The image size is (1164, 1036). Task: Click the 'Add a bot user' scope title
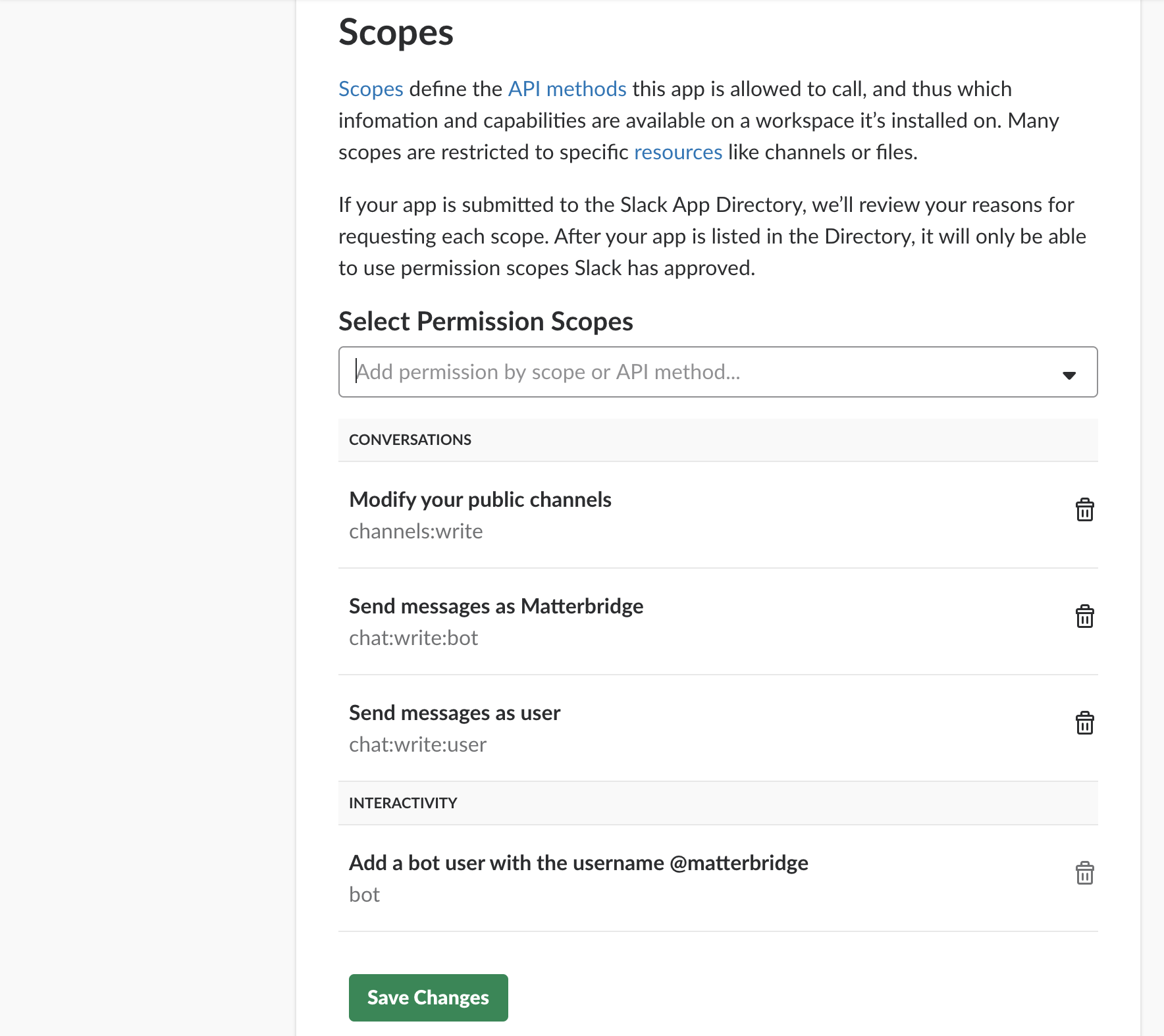click(x=578, y=863)
